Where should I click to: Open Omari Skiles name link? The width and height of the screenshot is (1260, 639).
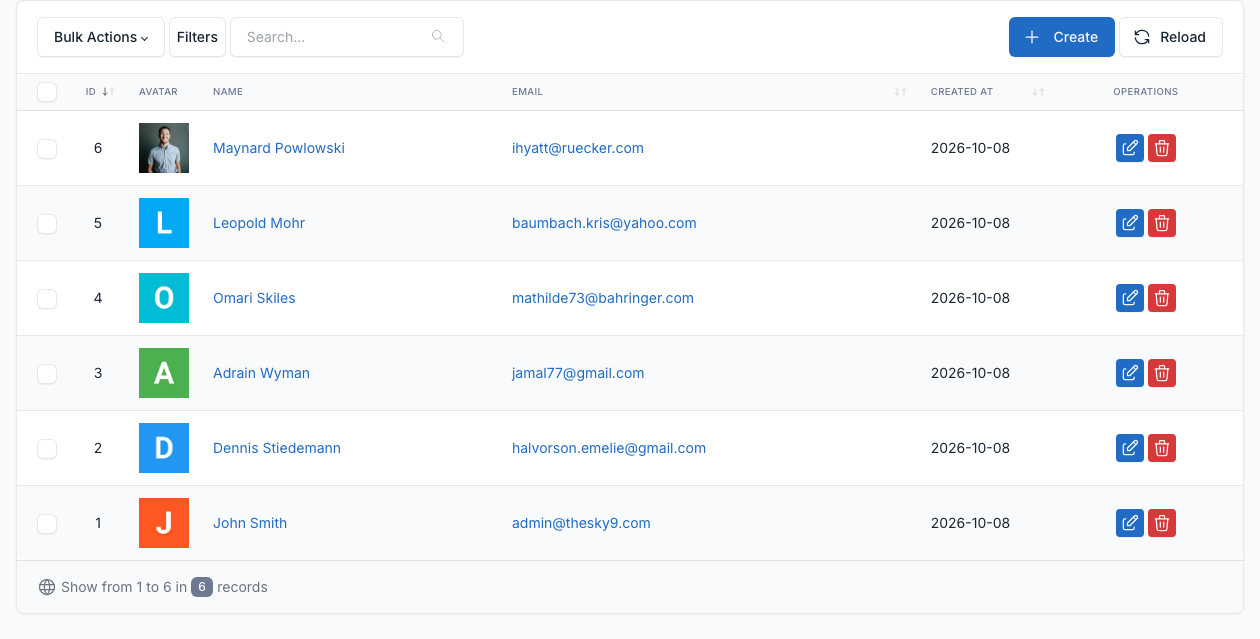point(254,298)
